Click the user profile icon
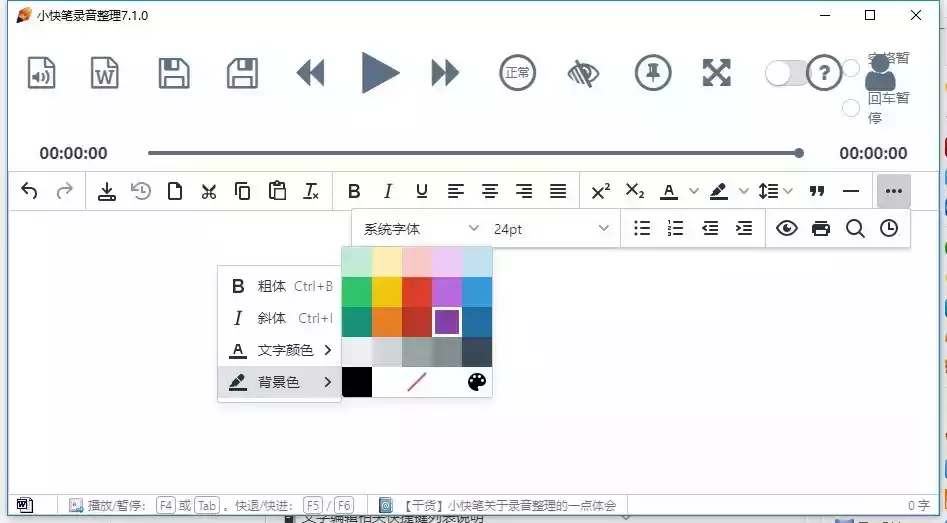This screenshot has height=523, width=947. click(880, 72)
